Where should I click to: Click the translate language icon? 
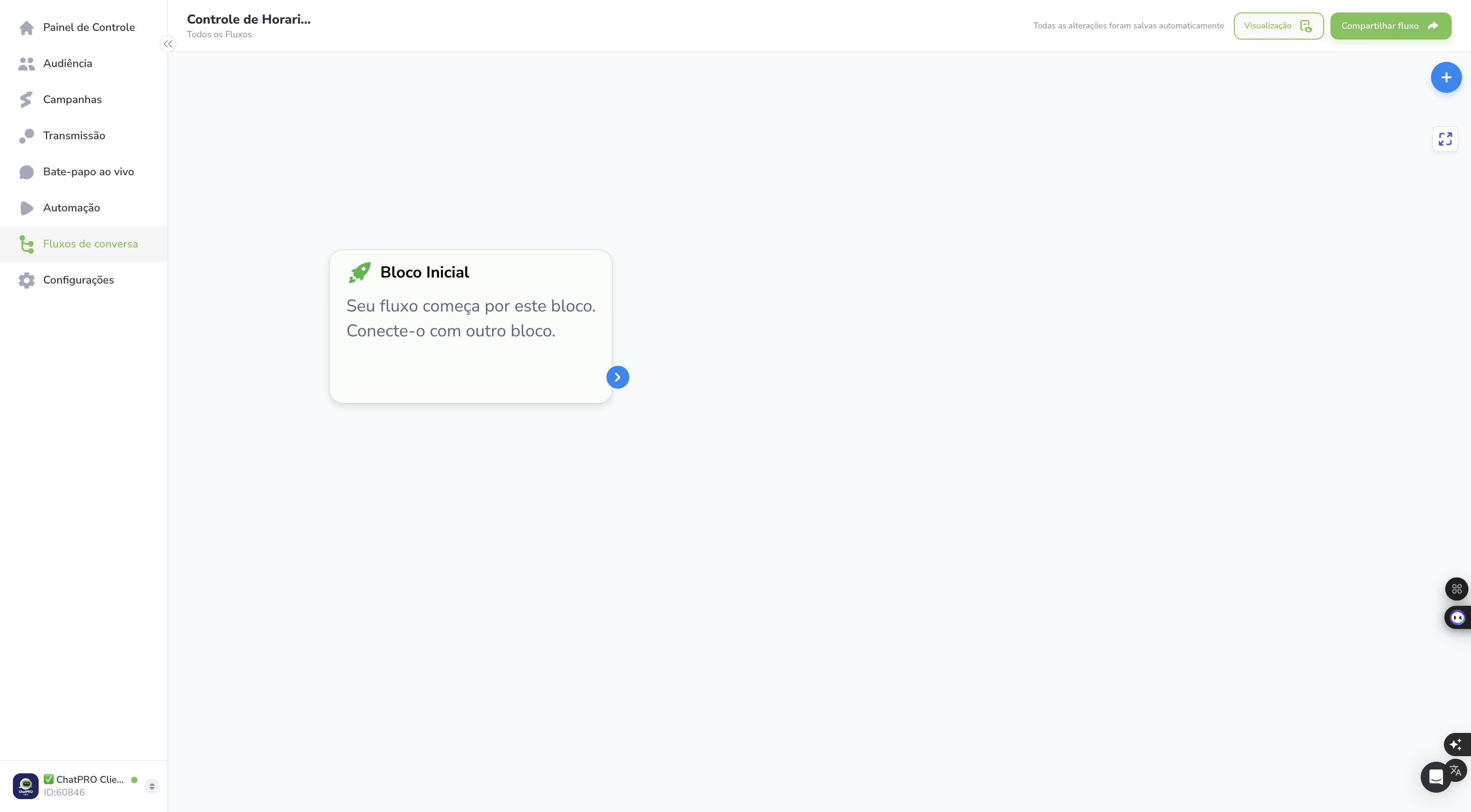coord(1456,771)
